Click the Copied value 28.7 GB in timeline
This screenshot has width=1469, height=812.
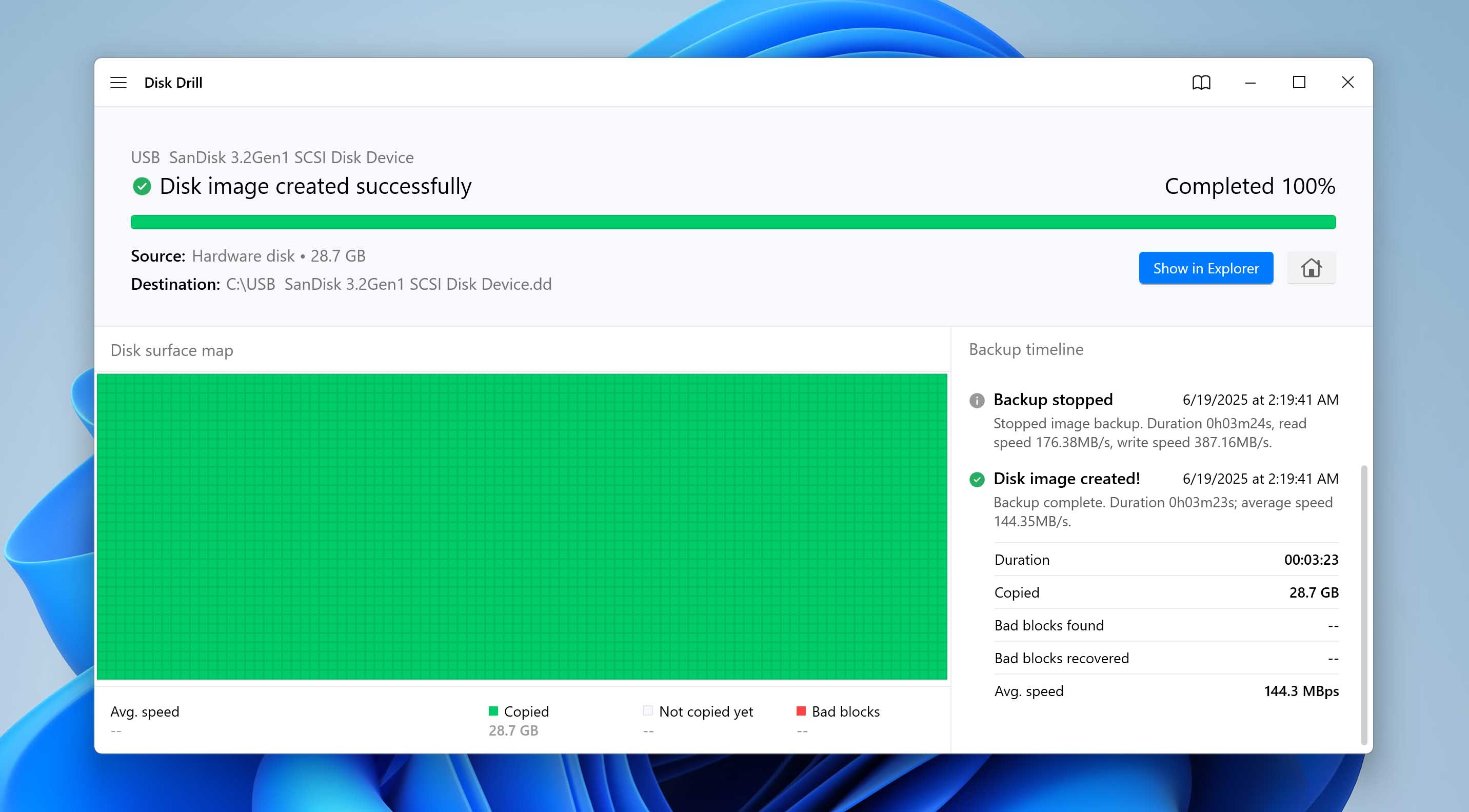(x=1313, y=592)
